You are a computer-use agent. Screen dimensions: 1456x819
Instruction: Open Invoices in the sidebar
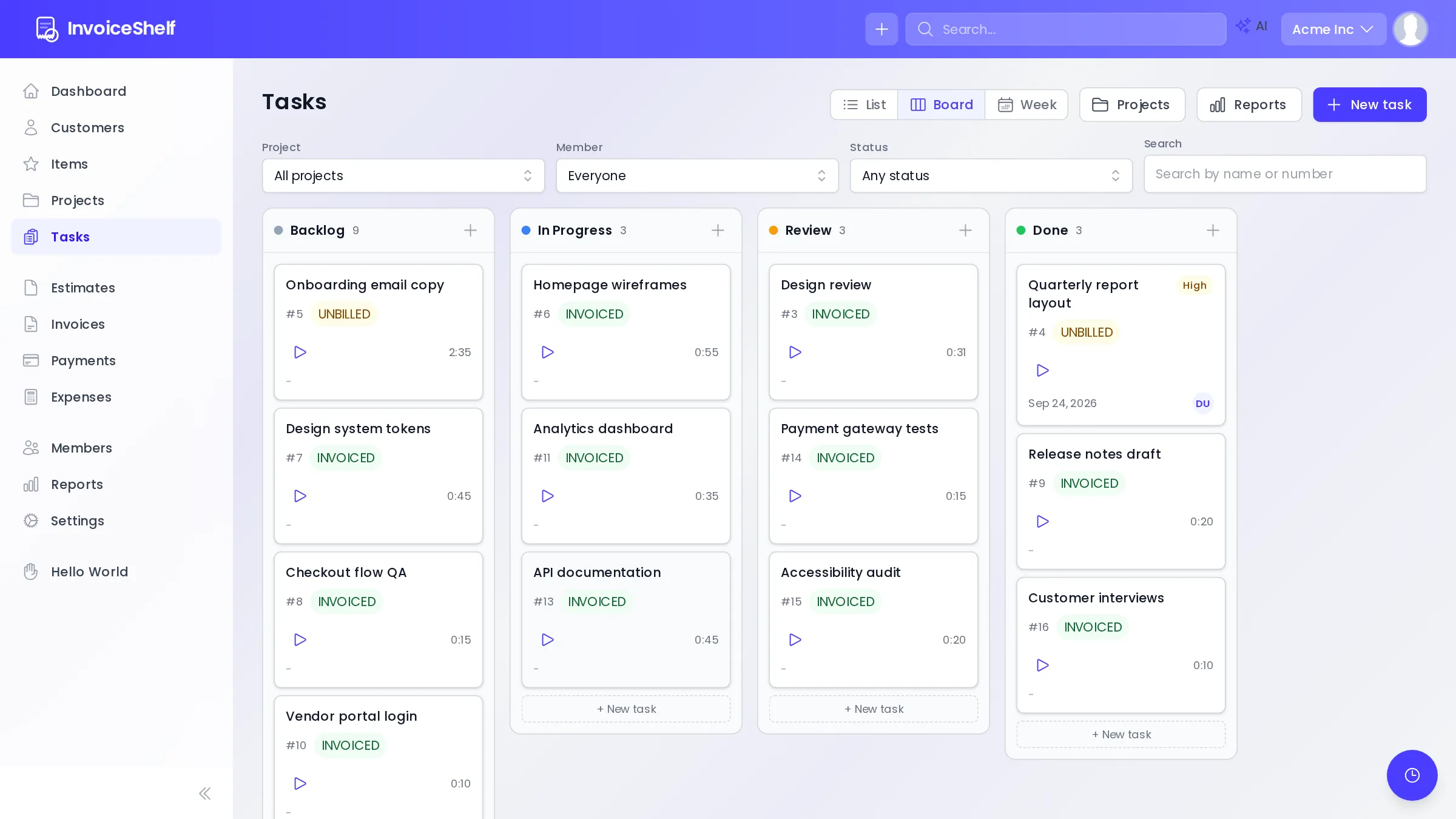[x=116, y=324]
